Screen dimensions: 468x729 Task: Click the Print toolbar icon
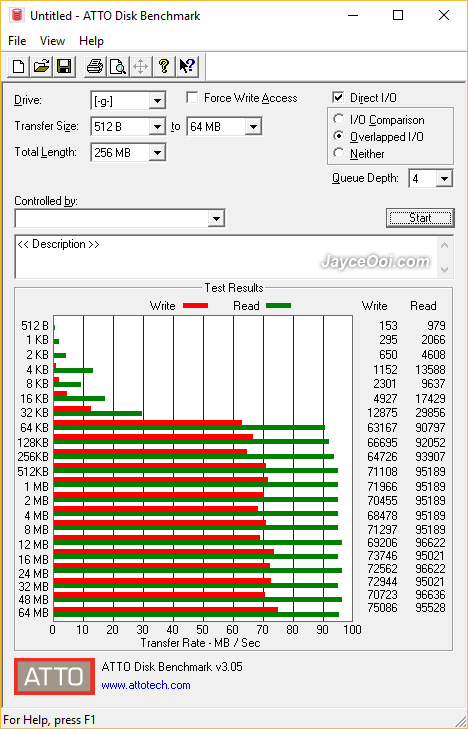pos(95,66)
